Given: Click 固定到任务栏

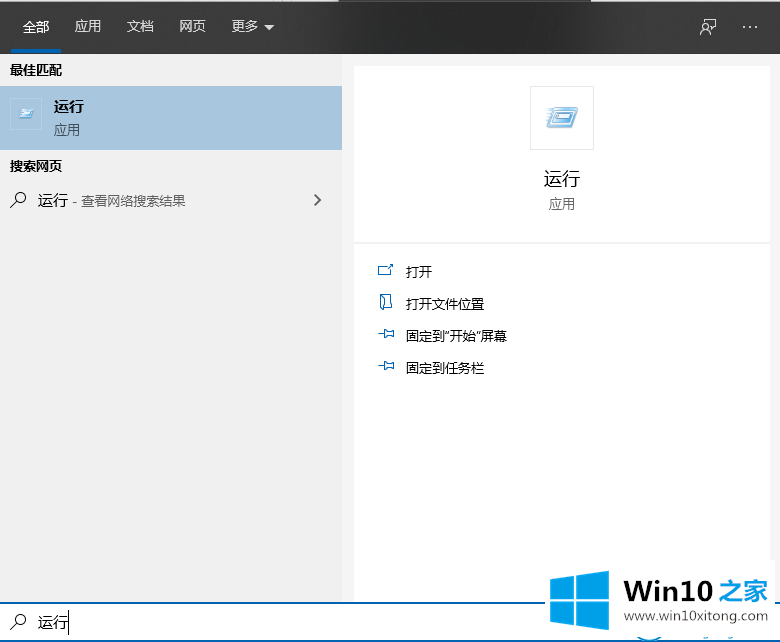Looking at the screenshot, I should (x=445, y=367).
